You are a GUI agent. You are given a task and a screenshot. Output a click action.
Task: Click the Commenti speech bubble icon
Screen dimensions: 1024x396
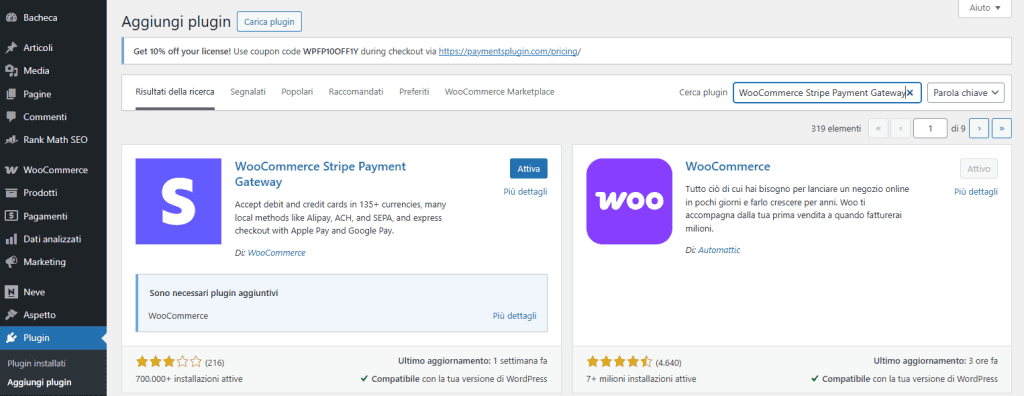pyautogui.click(x=10, y=117)
